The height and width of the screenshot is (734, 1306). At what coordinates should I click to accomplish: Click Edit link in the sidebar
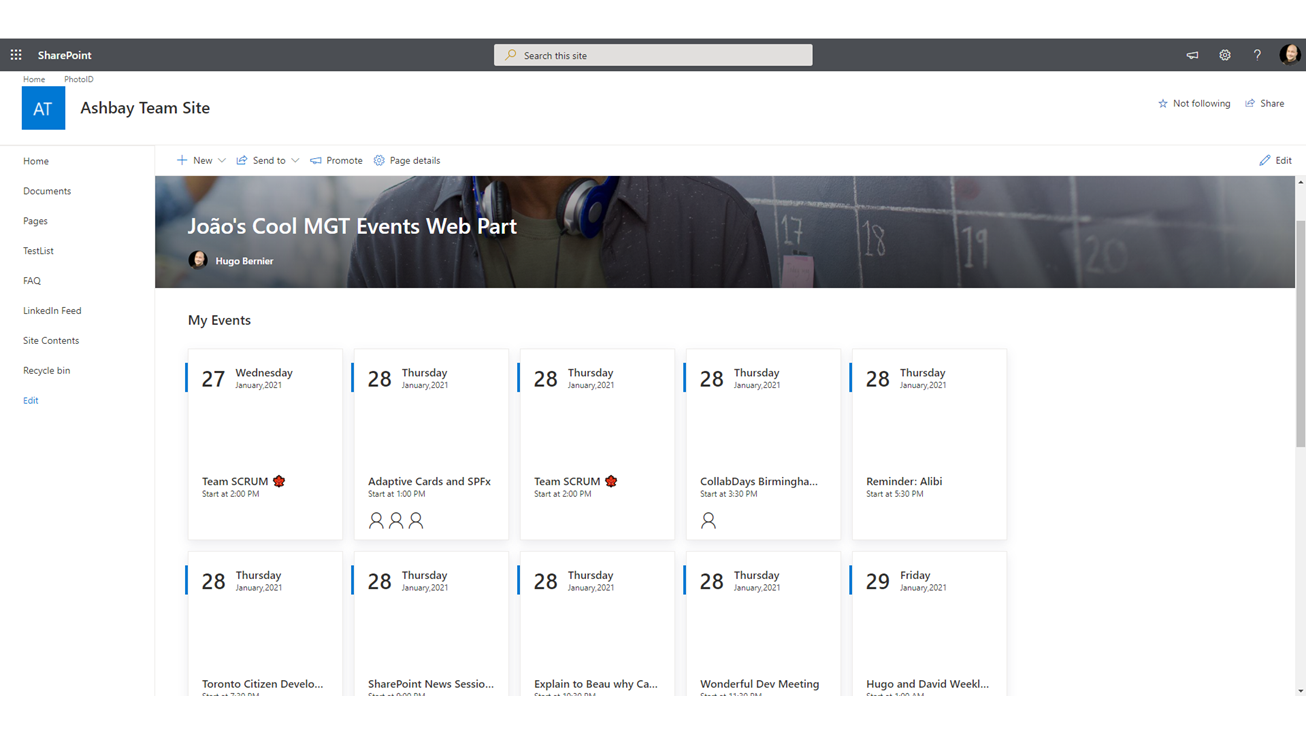pyautogui.click(x=31, y=401)
